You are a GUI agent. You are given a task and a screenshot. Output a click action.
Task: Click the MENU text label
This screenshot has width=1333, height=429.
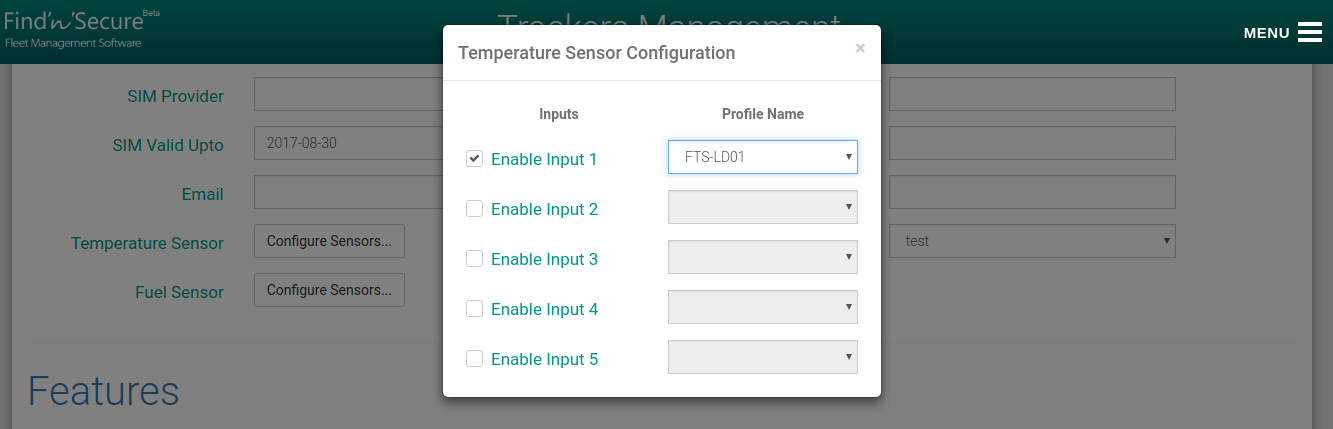tap(1266, 33)
